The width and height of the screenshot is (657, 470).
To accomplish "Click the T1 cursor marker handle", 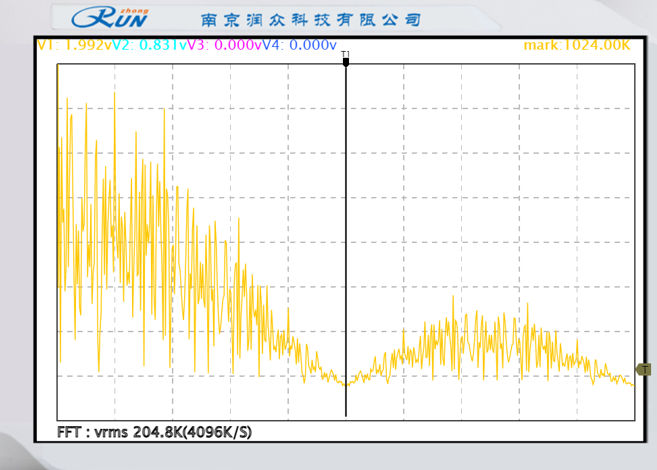I will point(346,60).
